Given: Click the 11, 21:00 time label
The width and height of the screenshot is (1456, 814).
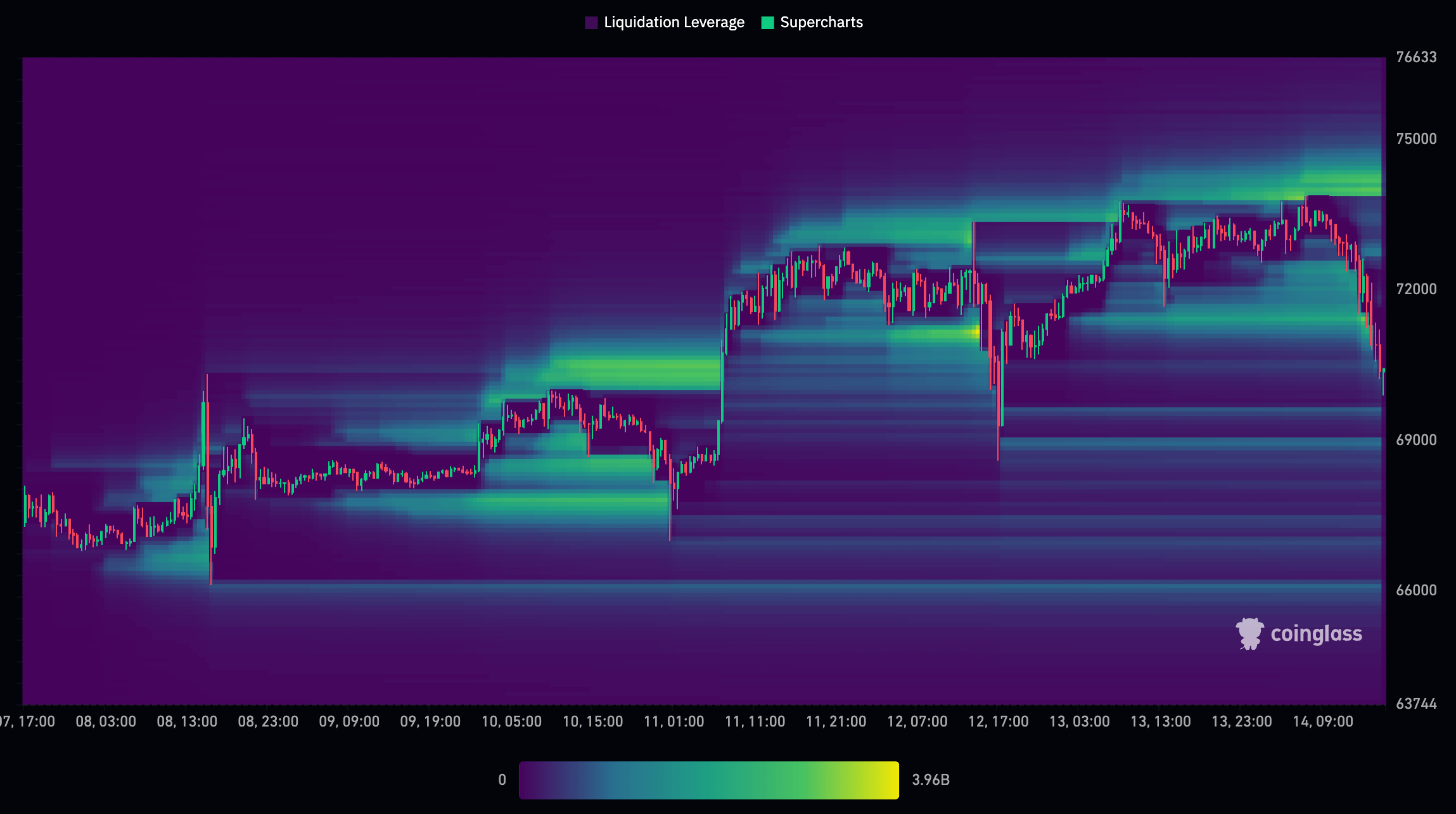Looking at the screenshot, I should tap(836, 721).
